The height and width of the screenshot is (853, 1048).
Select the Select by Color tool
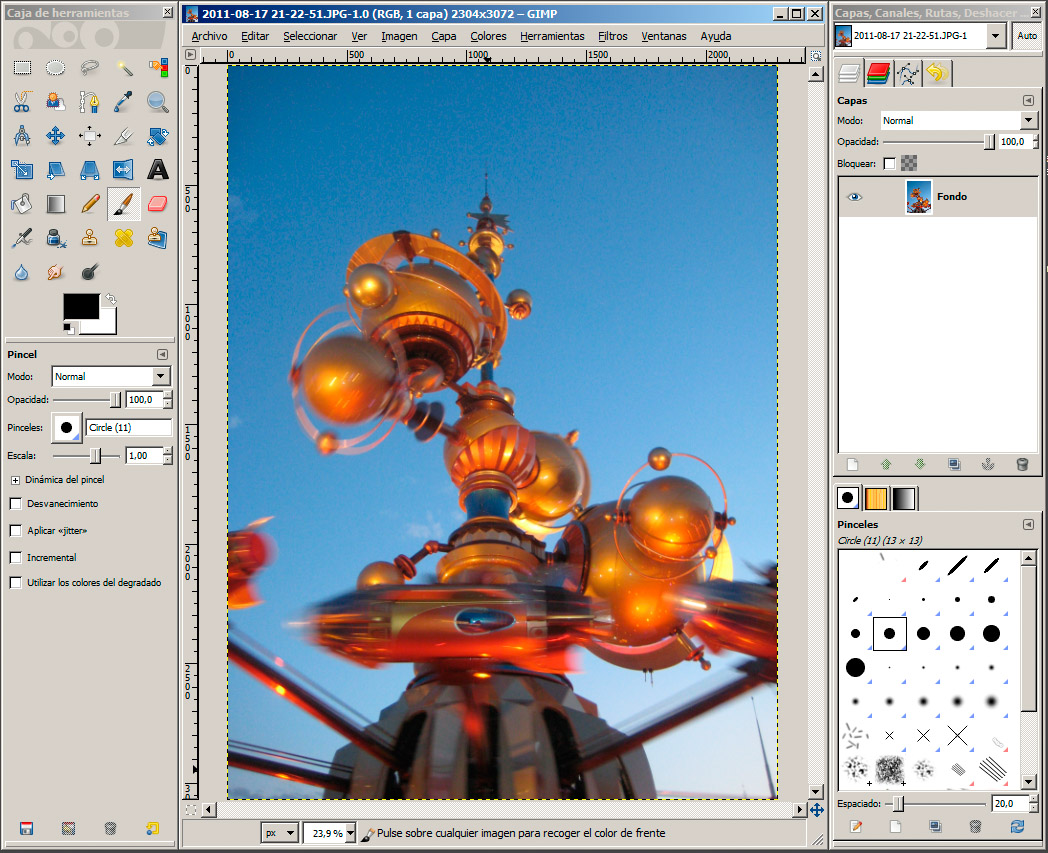point(158,68)
